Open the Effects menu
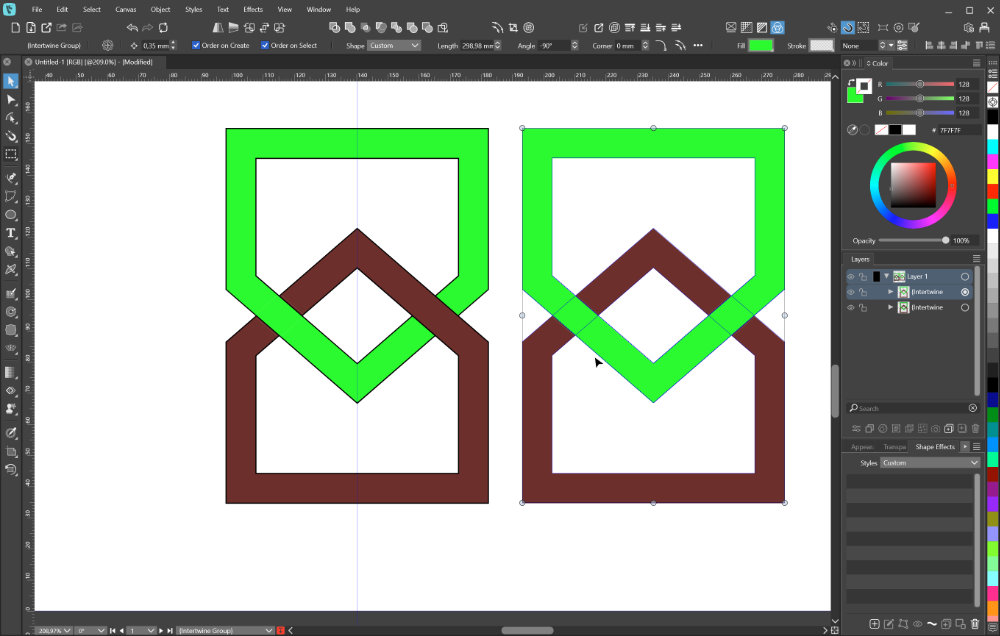Viewport: 1000px width, 636px height. [253, 9]
